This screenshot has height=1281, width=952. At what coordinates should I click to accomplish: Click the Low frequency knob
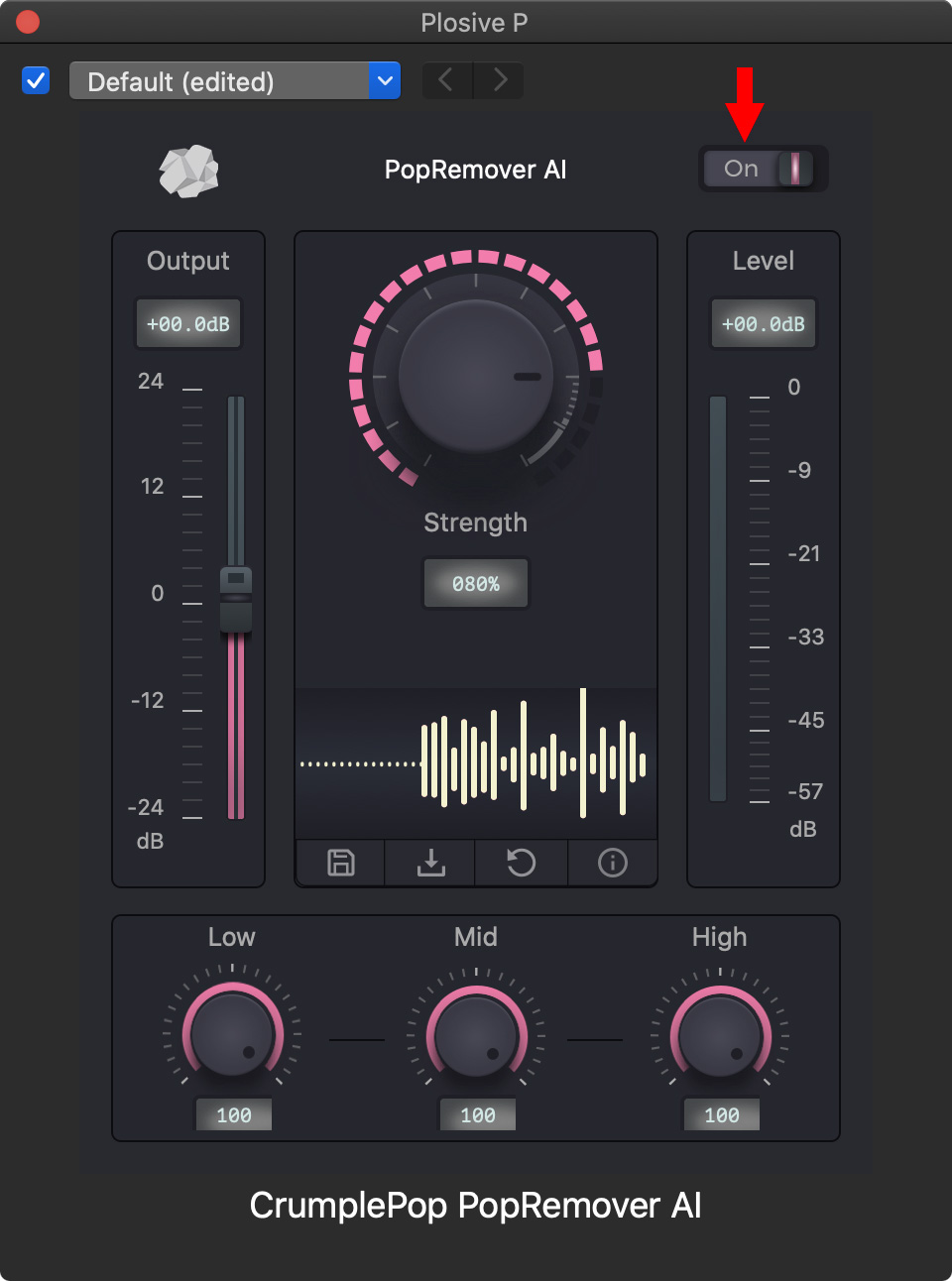point(232,1033)
